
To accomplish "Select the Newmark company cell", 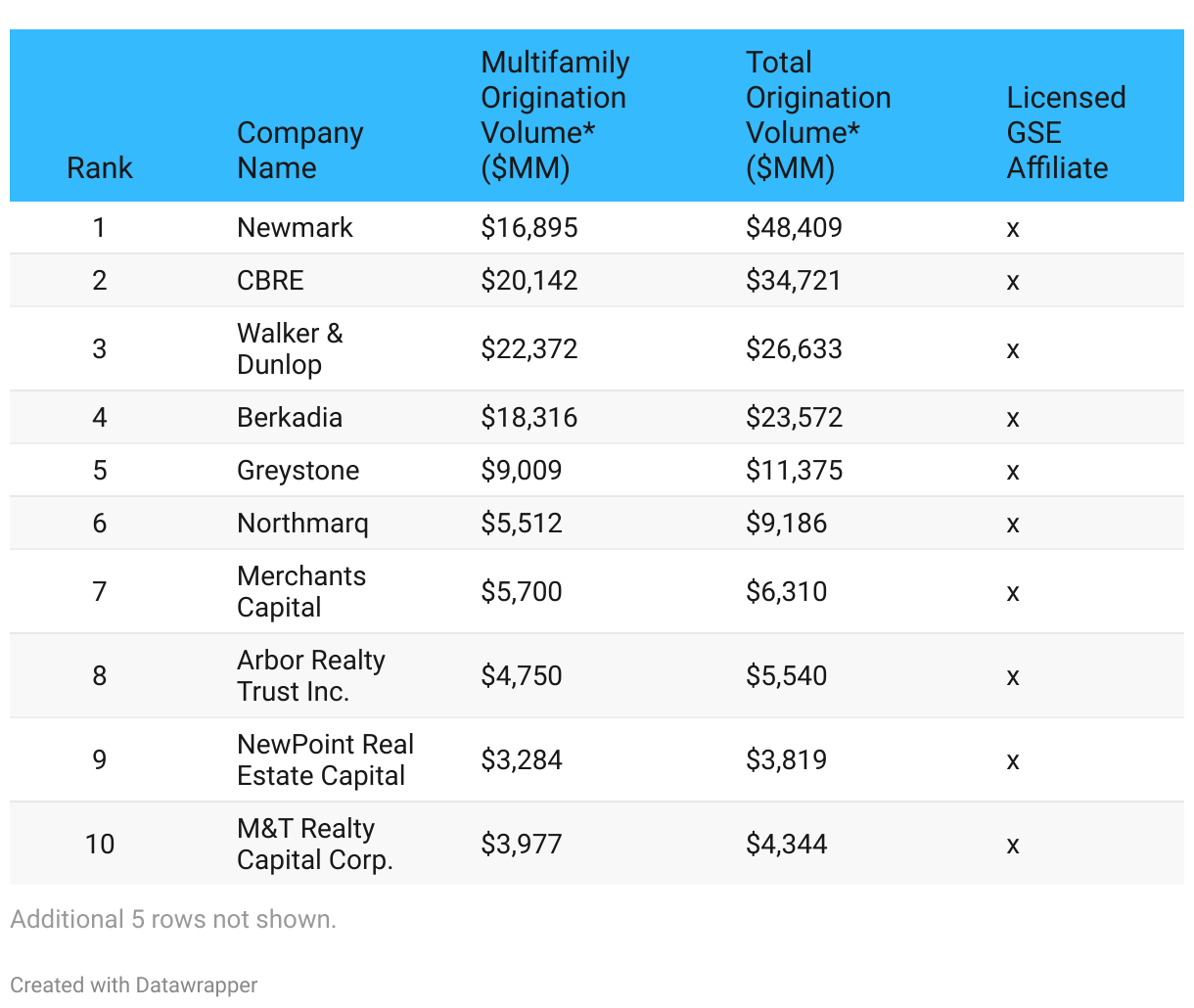I will pyautogui.click(x=295, y=228).
